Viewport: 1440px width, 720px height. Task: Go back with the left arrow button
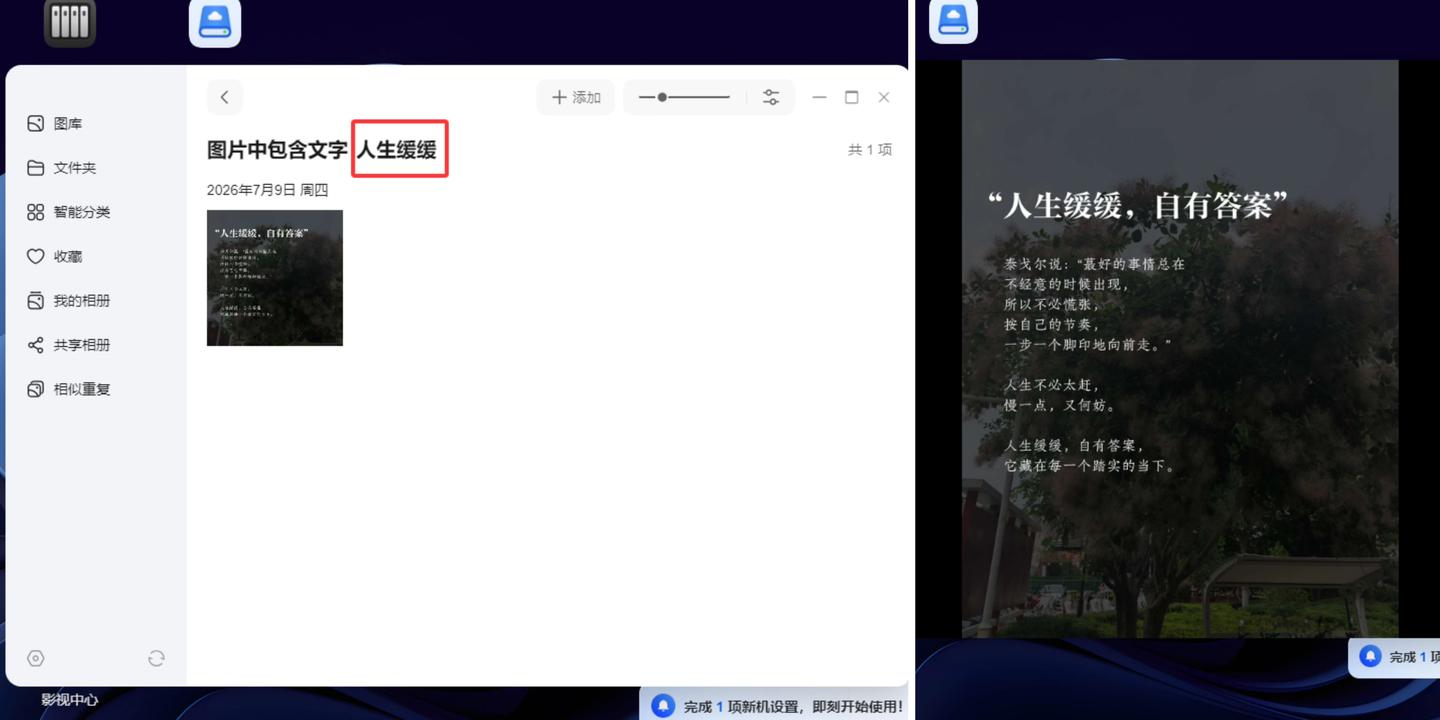225,97
